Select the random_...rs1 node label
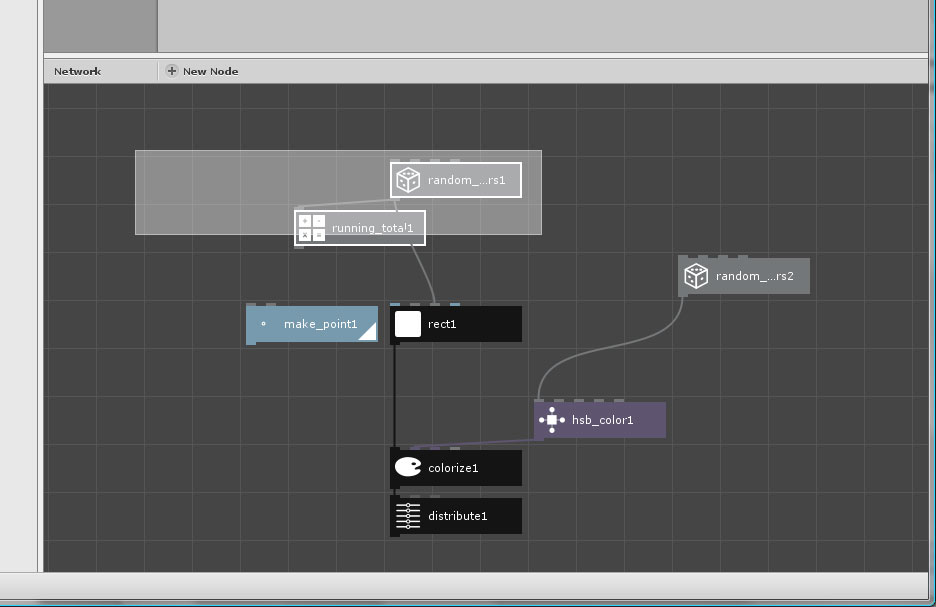Image resolution: width=936 pixels, height=607 pixels. click(466, 180)
